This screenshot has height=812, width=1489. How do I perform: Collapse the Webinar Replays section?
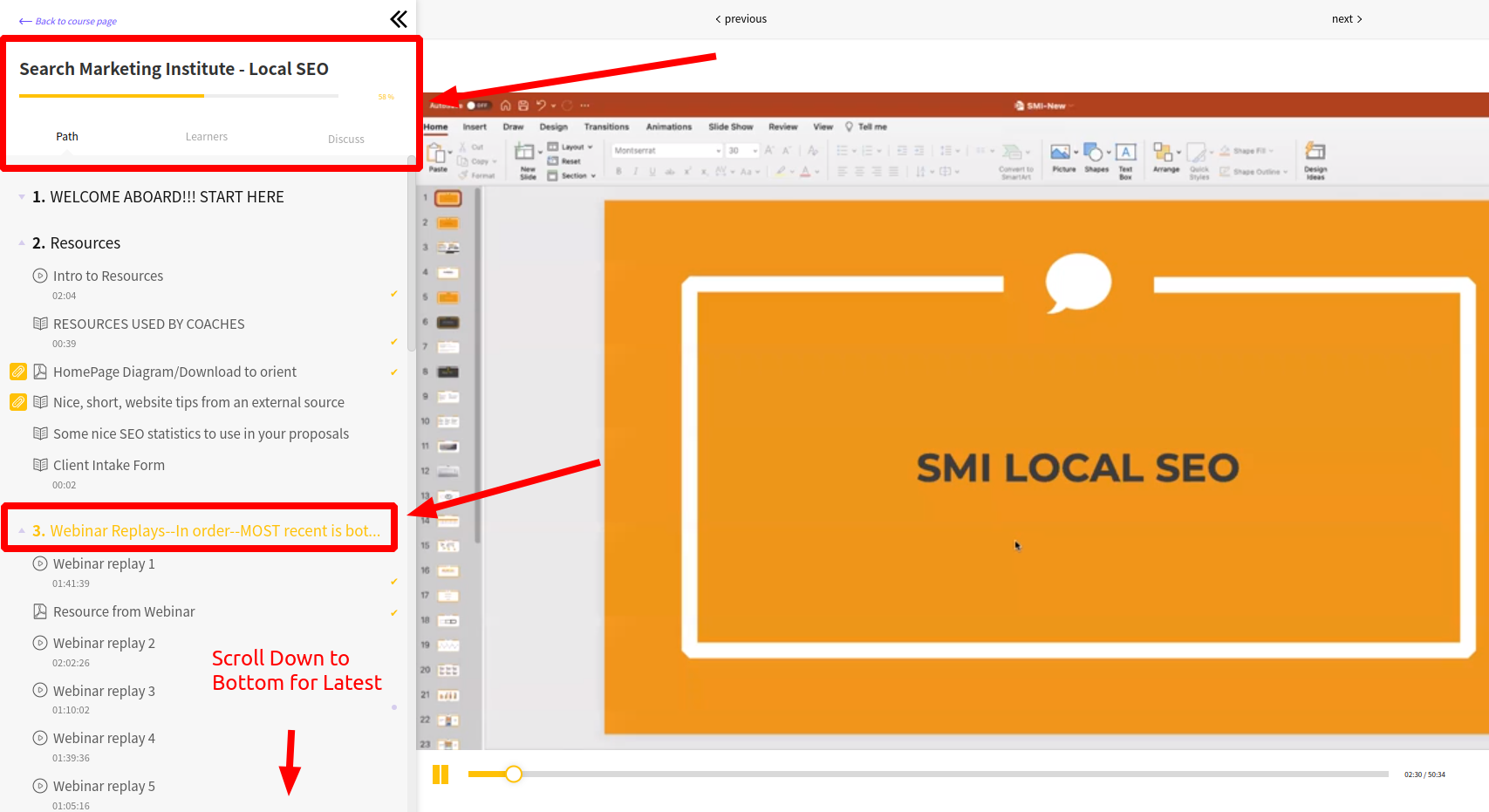[x=22, y=531]
